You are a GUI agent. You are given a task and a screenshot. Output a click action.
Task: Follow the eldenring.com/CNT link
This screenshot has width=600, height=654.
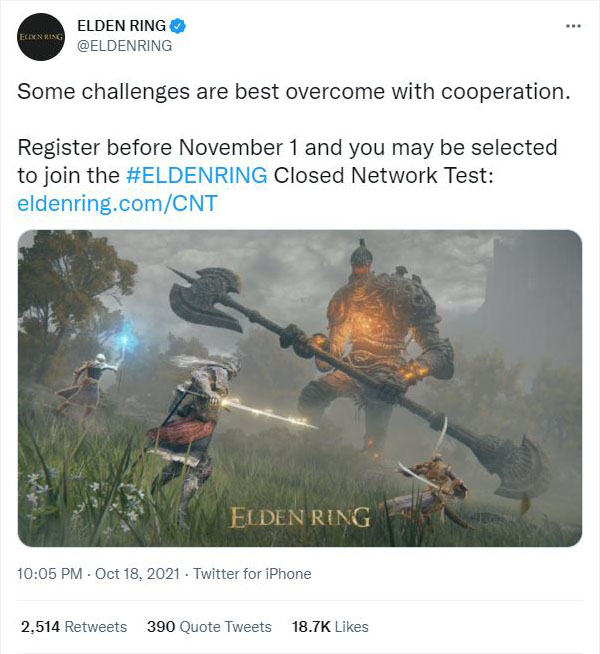coord(117,203)
